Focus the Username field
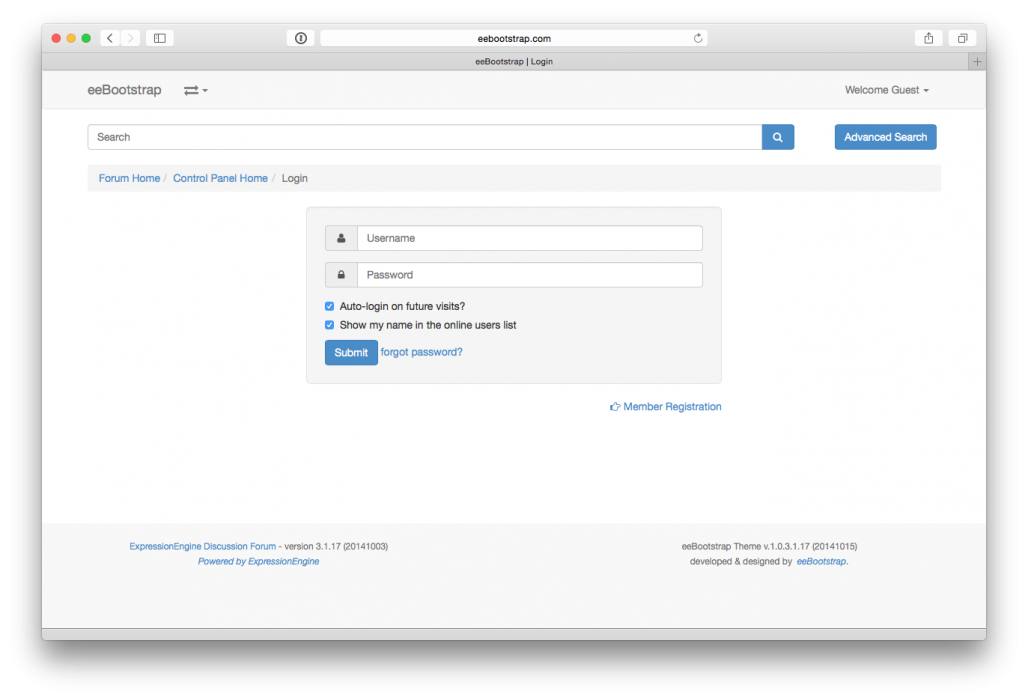The height and width of the screenshot is (700, 1028). click(530, 238)
